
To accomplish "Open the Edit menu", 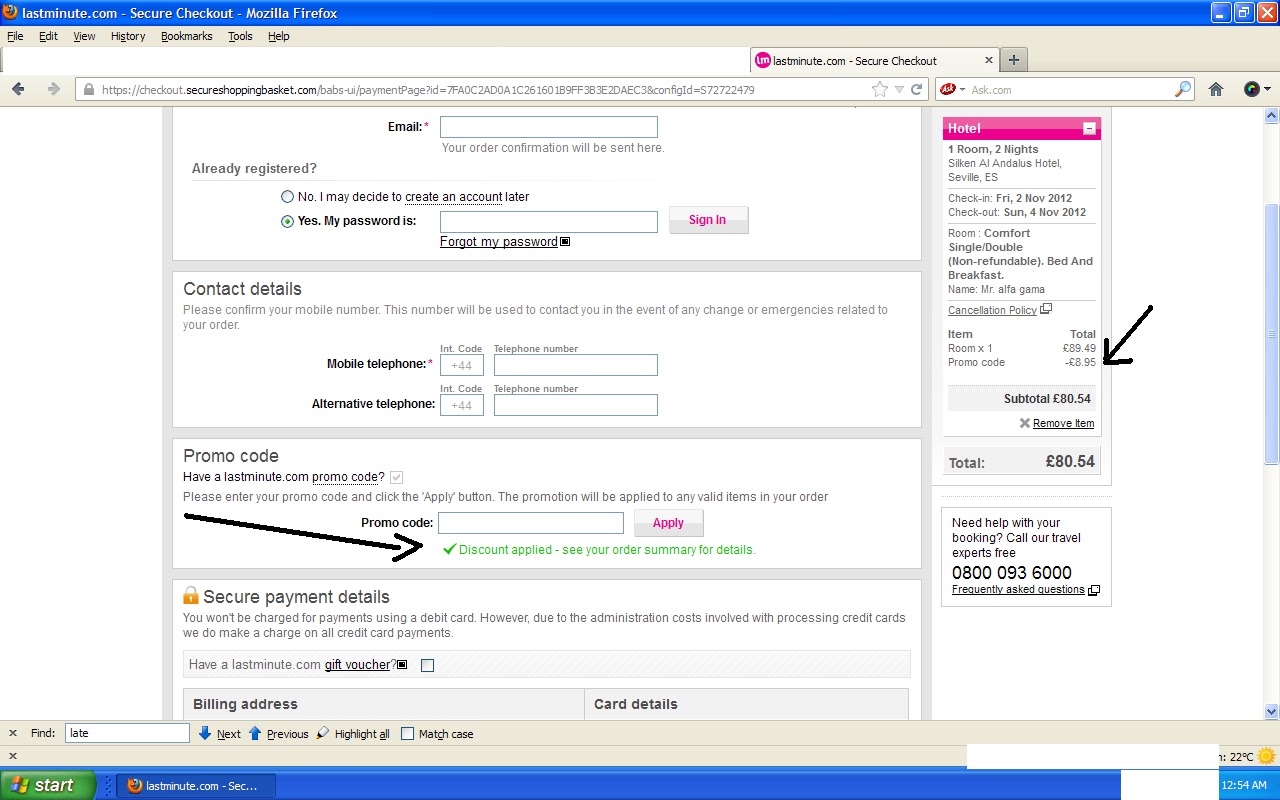I will 48,36.
